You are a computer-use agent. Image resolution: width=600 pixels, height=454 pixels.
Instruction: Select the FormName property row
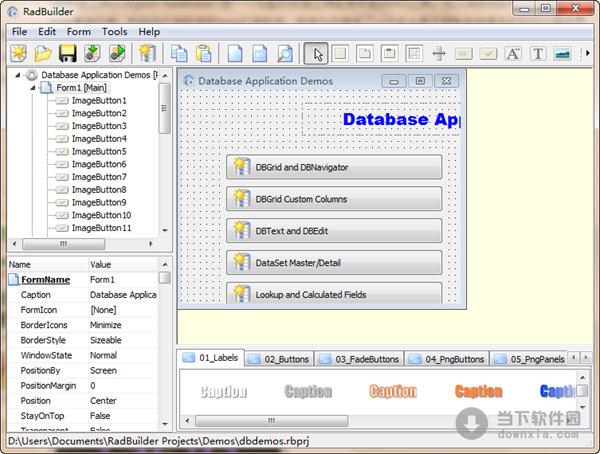(83, 280)
